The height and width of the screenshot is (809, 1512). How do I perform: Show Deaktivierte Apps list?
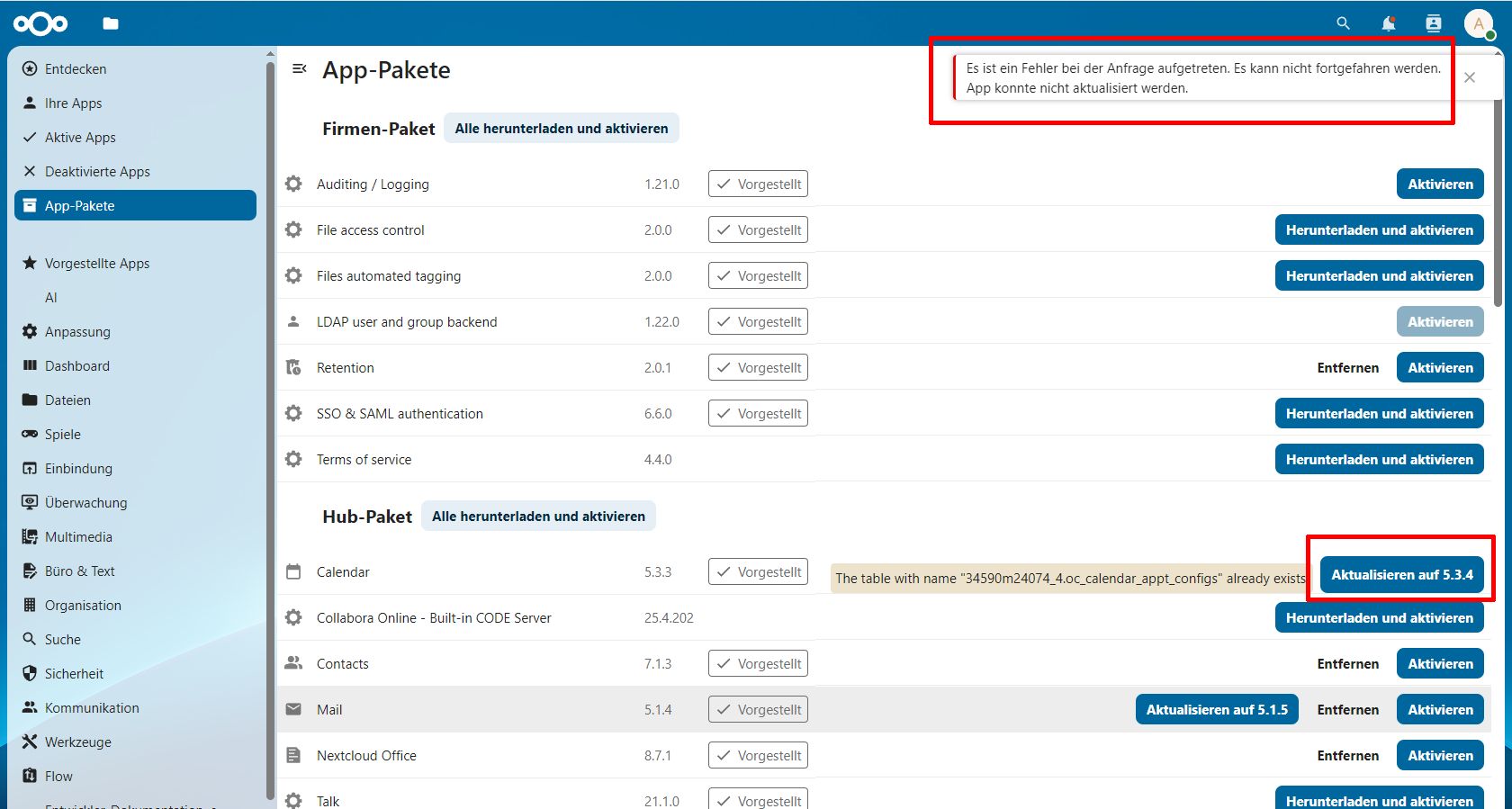135,171
